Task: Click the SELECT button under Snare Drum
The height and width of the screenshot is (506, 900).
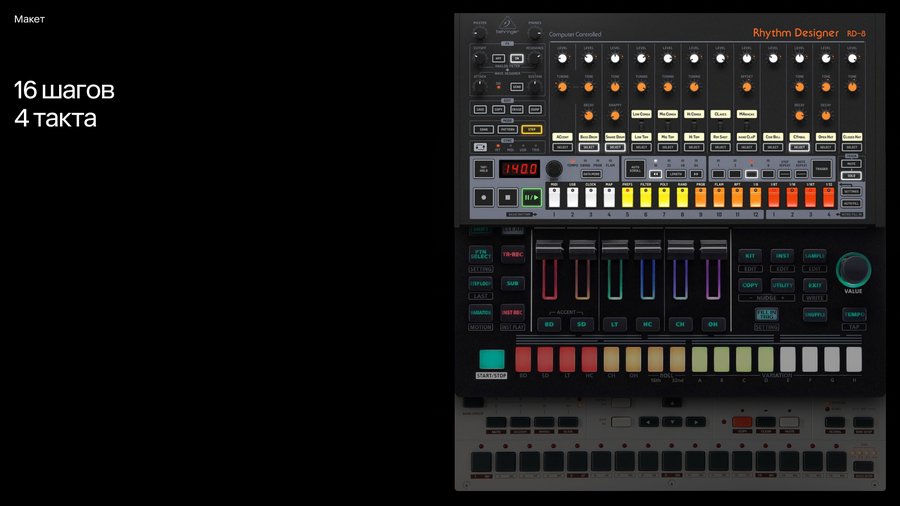Action: click(615, 147)
